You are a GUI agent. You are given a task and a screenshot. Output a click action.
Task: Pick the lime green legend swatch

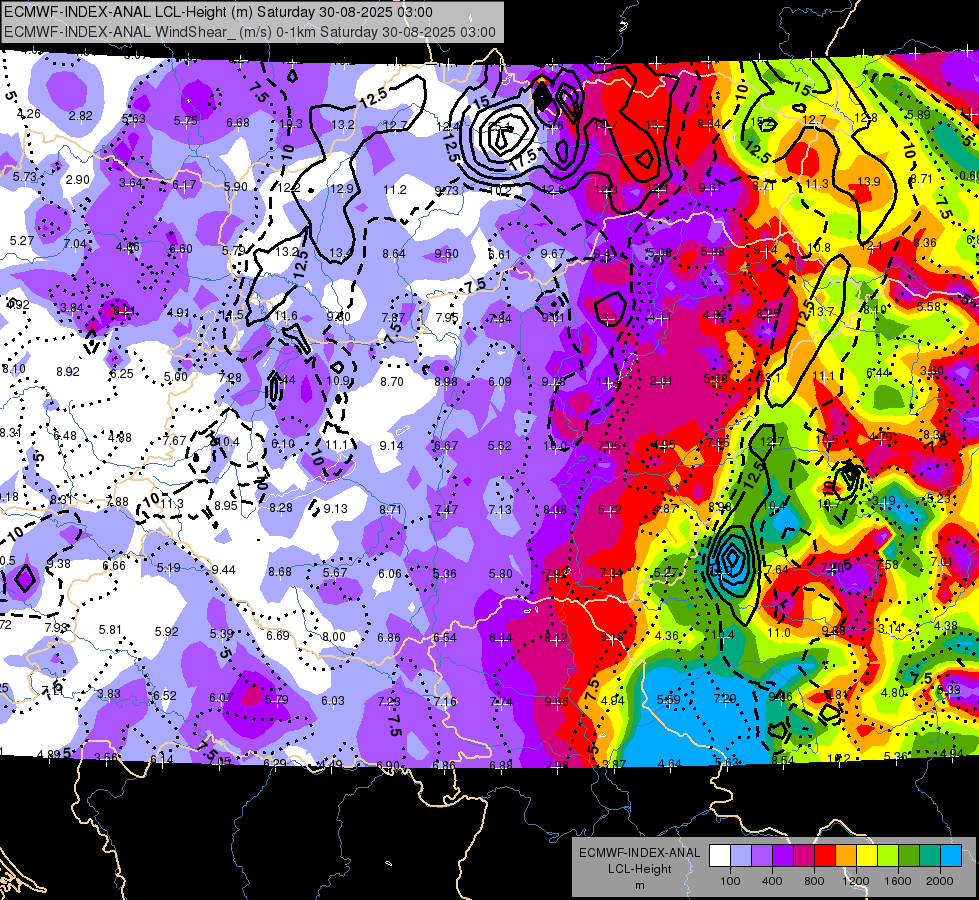point(888,856)
